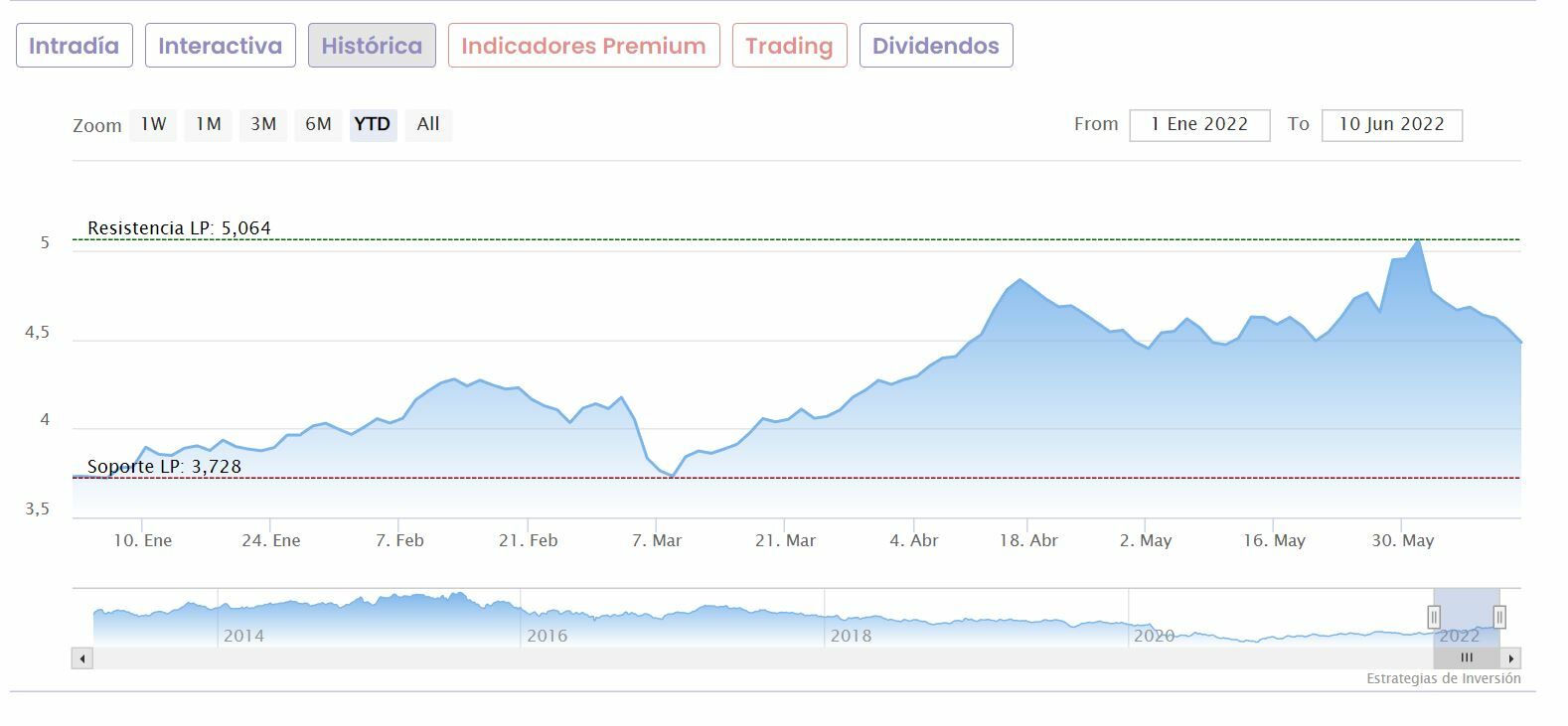Select the YTD zoom button
Image resolution: width=1568 pixels, height=726 pixels.
(x=373, y=124)
